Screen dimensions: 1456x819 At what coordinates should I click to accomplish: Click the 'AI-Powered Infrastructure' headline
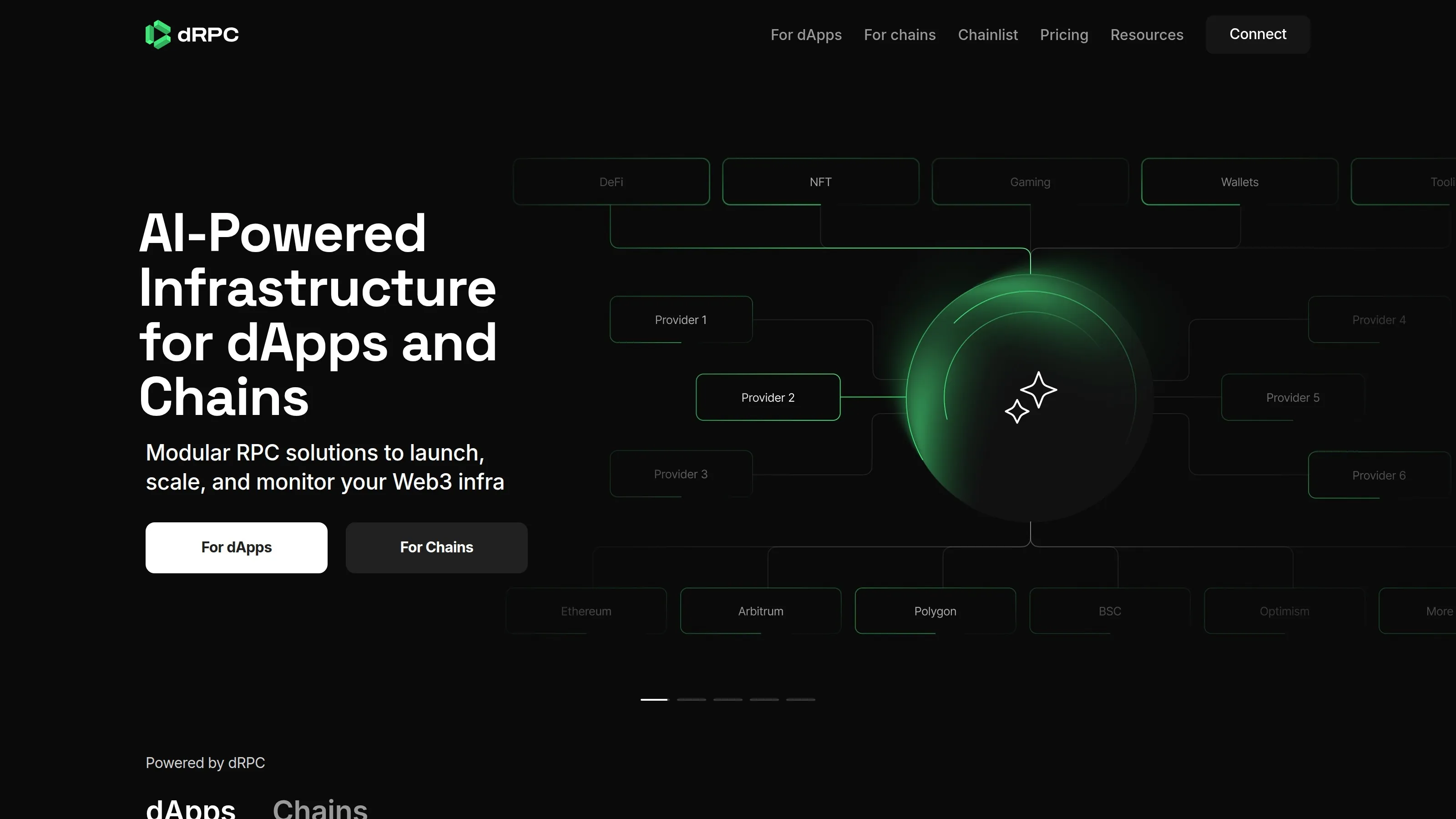click(318, 314)
